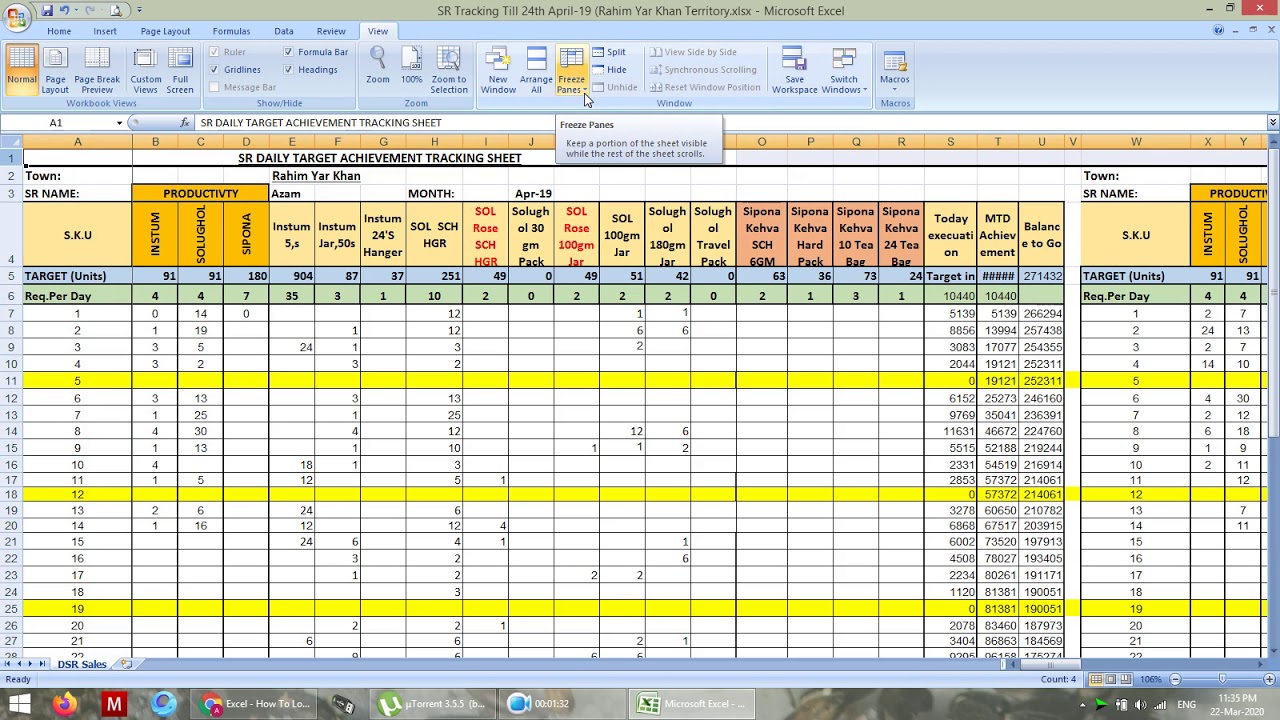Click the Insert Function fx button
Screen dimensions: 1280x720
[185, 123]
